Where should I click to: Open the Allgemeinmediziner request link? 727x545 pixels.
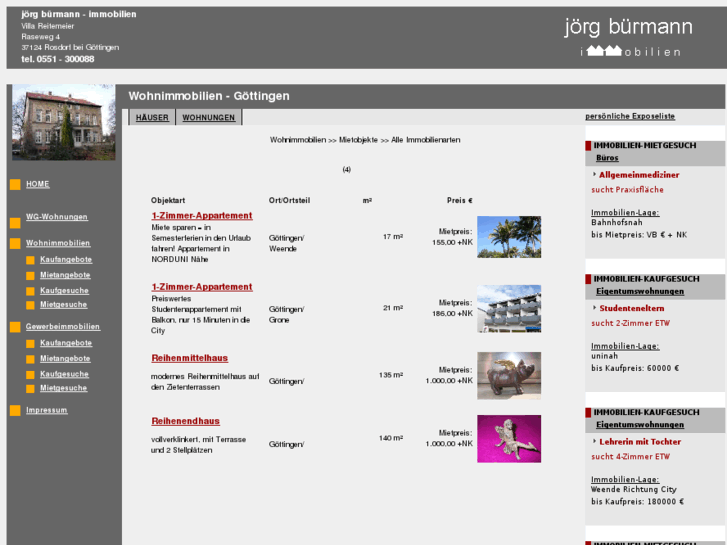(x=639, y=175)
